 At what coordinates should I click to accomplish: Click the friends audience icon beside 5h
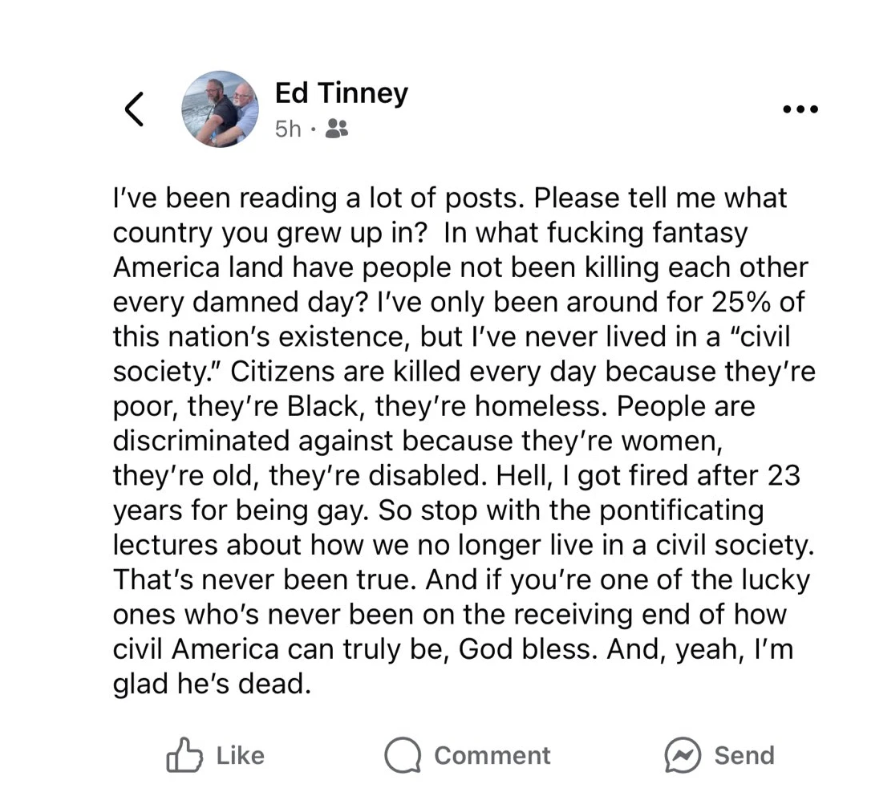[337, 129]
